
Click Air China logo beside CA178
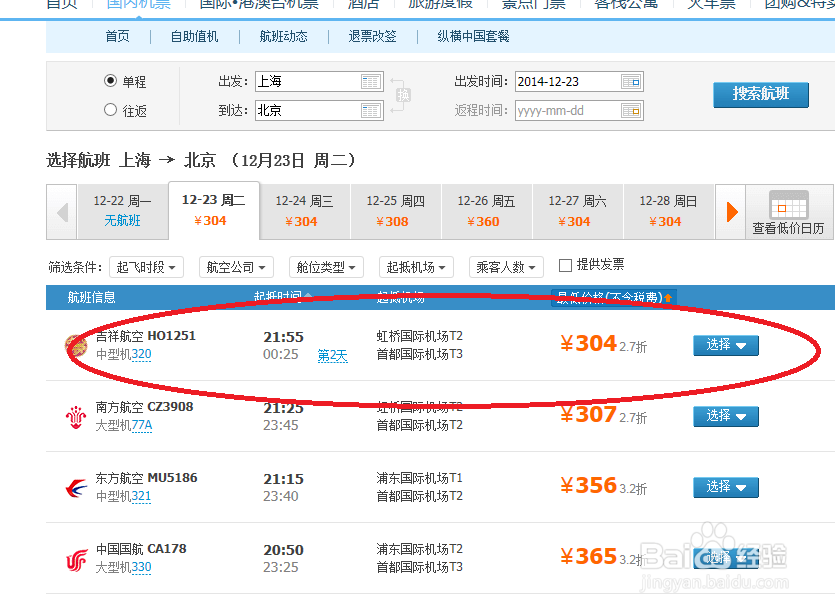[76, 560]
